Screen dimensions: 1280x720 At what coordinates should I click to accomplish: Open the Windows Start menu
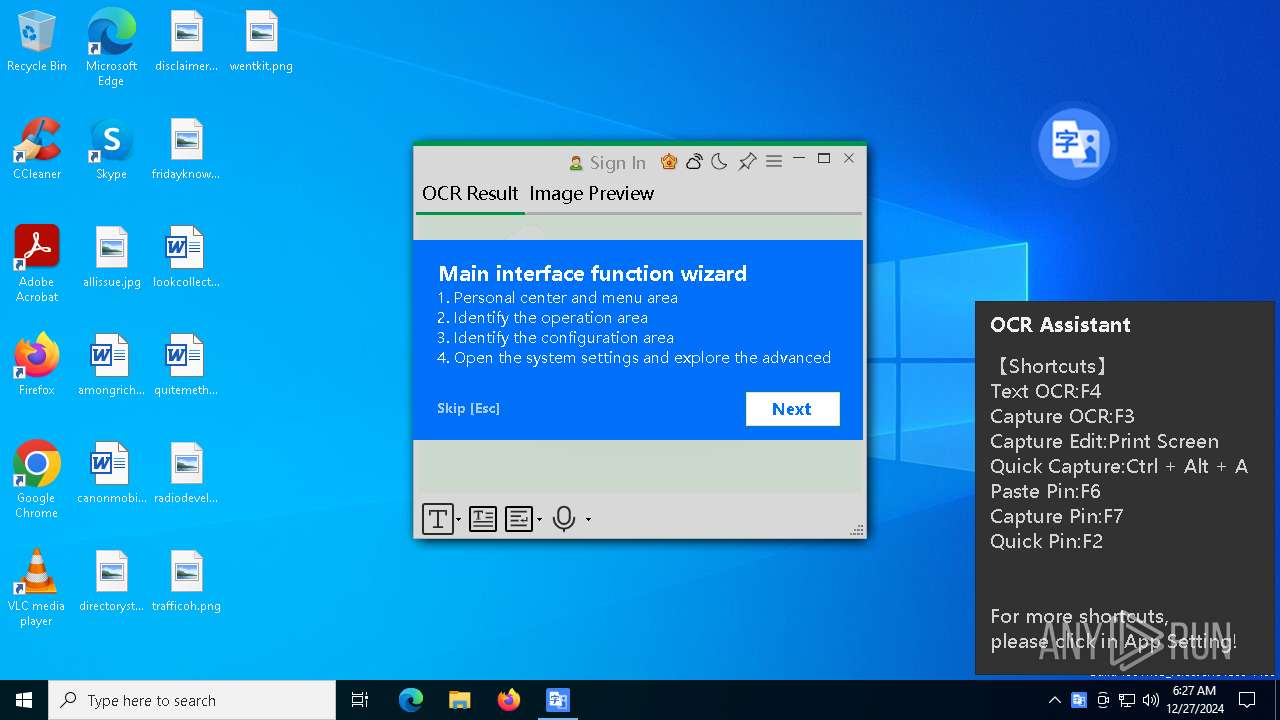click(x=24, y=700)
